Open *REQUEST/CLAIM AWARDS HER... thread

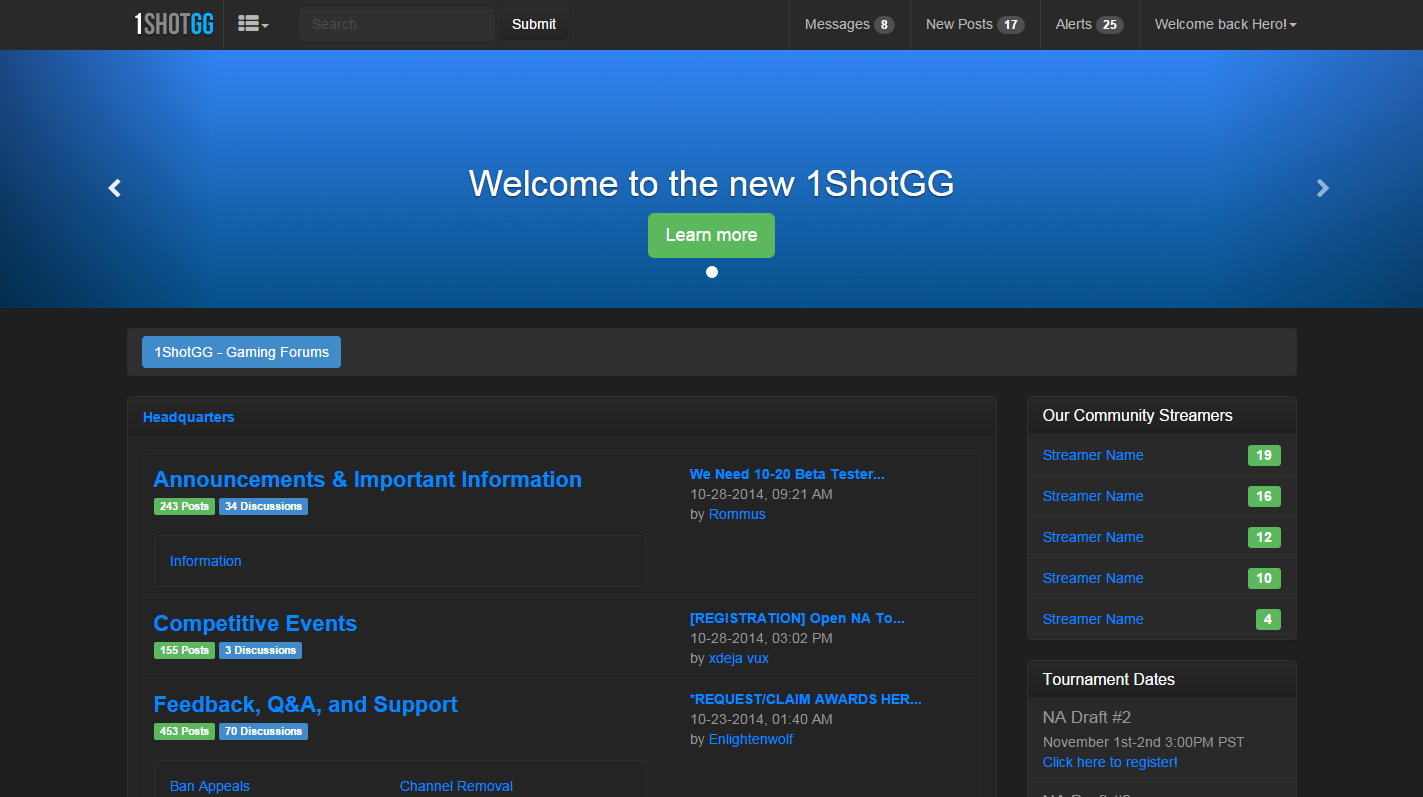click(x=806, y=699)
